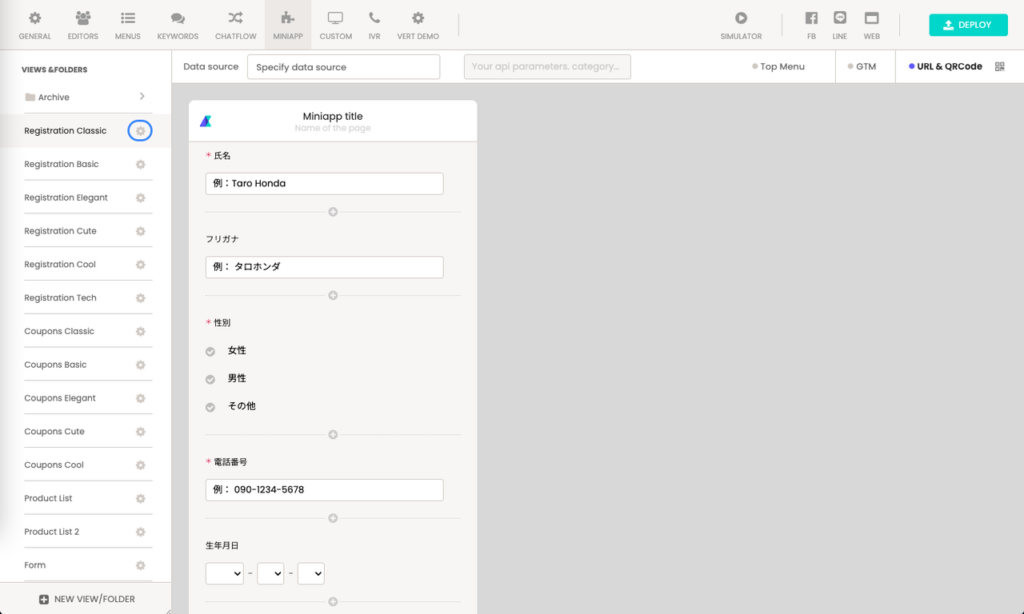Image resolution: width=1024 pixels, height=614 pixels.
Task: Click the Specify data source field
Action: click(343, 67)
